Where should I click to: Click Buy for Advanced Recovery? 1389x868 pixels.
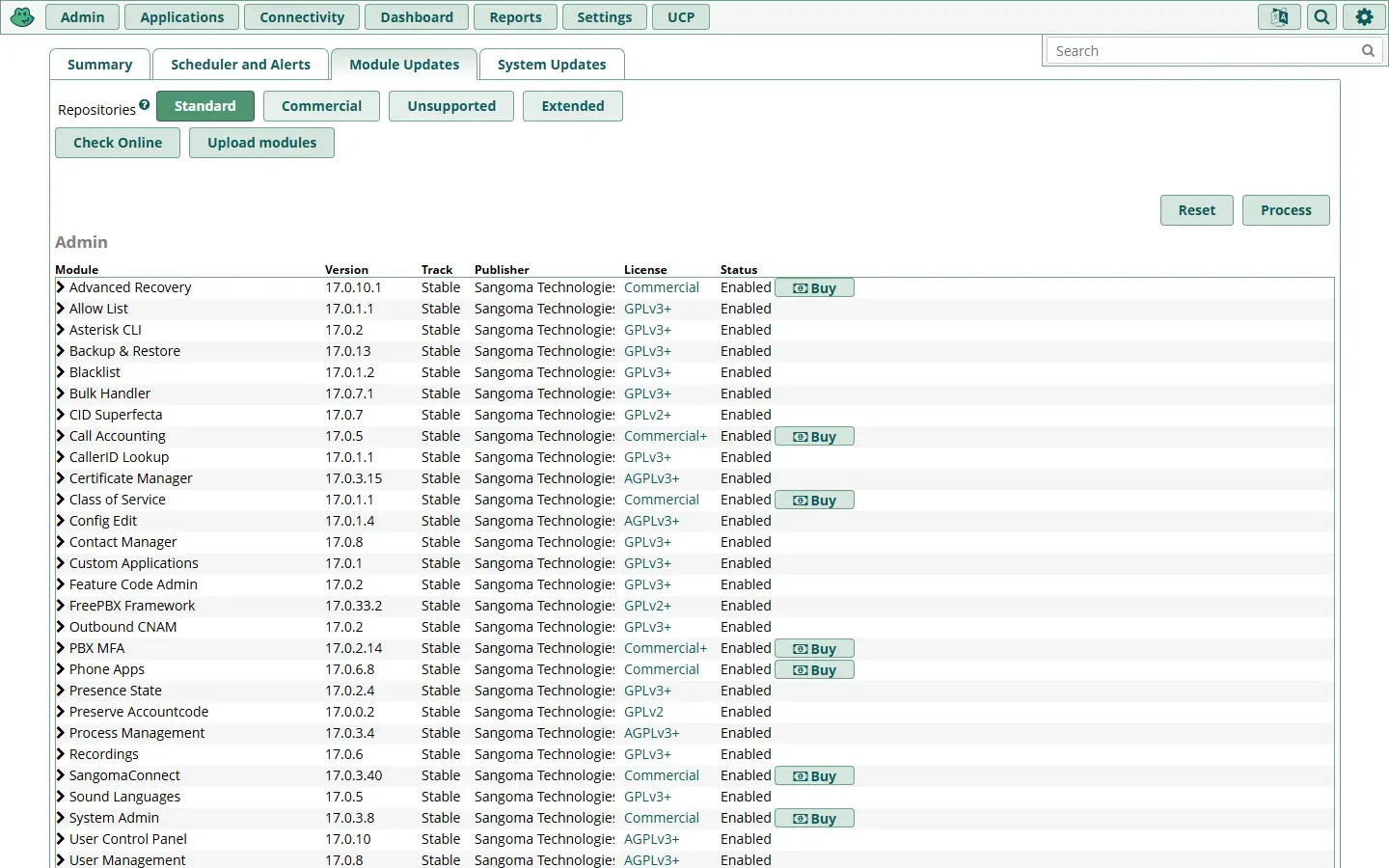pos(814,288)
